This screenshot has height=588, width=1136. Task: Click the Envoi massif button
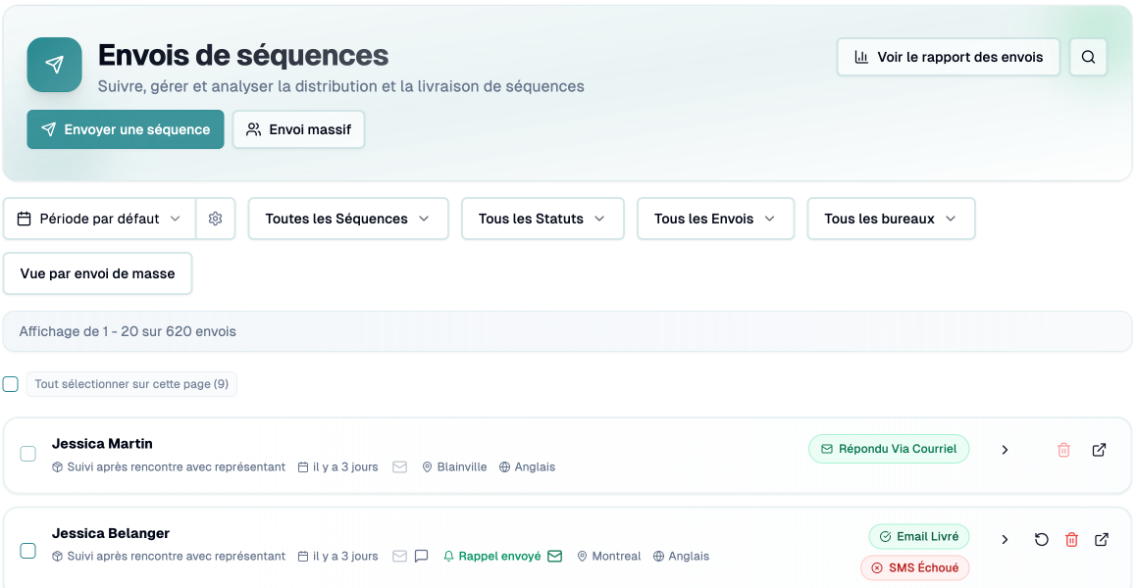pyautogui.click(x=298, y=130)
